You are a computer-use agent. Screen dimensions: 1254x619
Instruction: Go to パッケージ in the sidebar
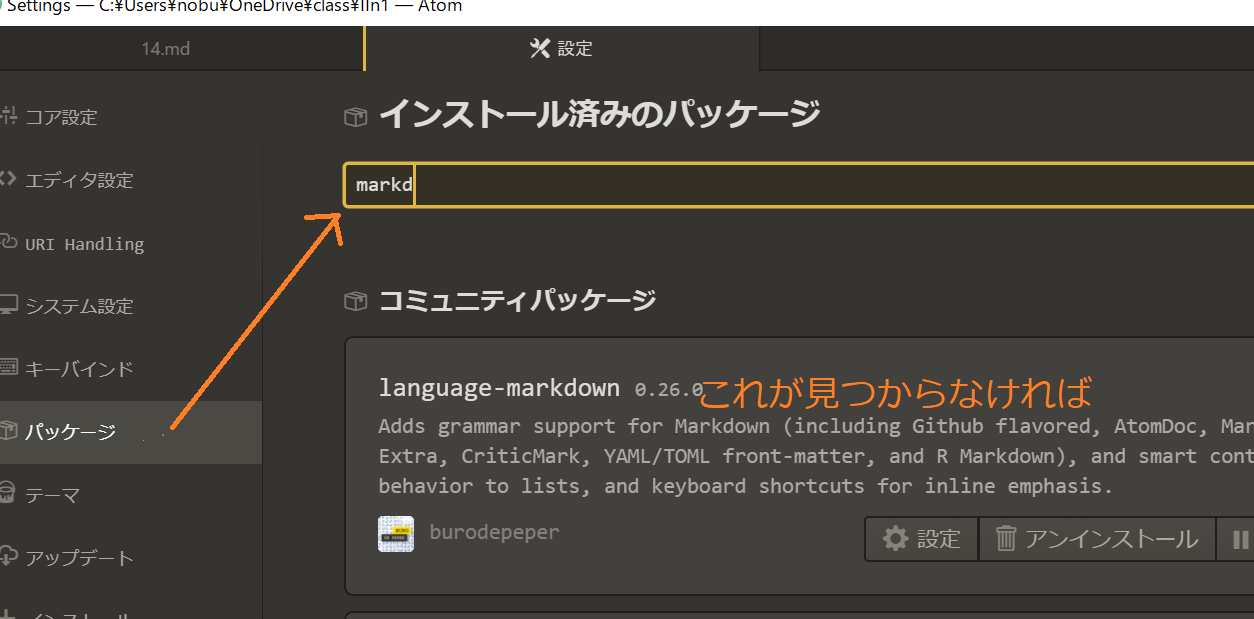click(x=70, y=432)
